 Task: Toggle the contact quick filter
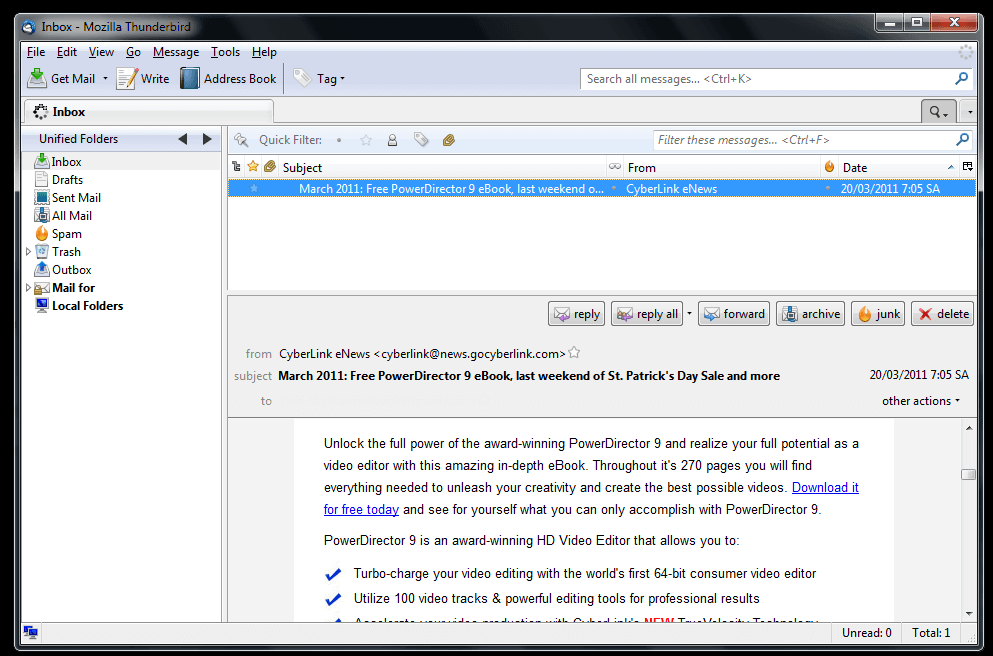click(393, 140)
